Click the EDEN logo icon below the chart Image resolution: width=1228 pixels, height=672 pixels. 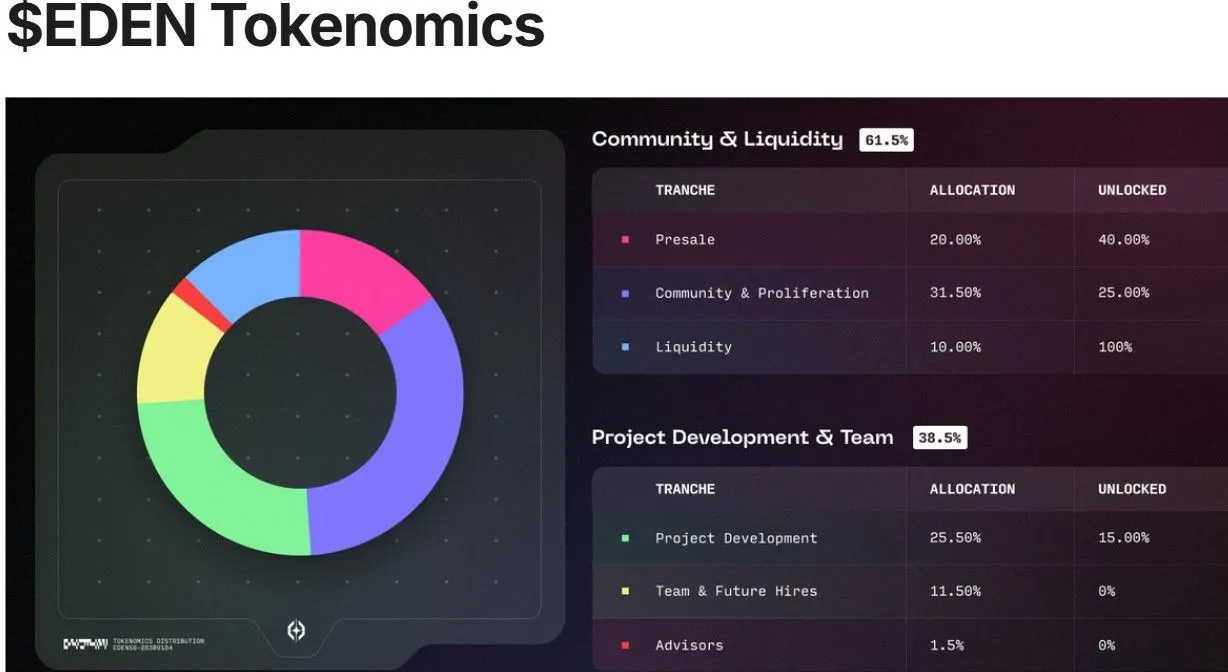click(x=297, y=632)
